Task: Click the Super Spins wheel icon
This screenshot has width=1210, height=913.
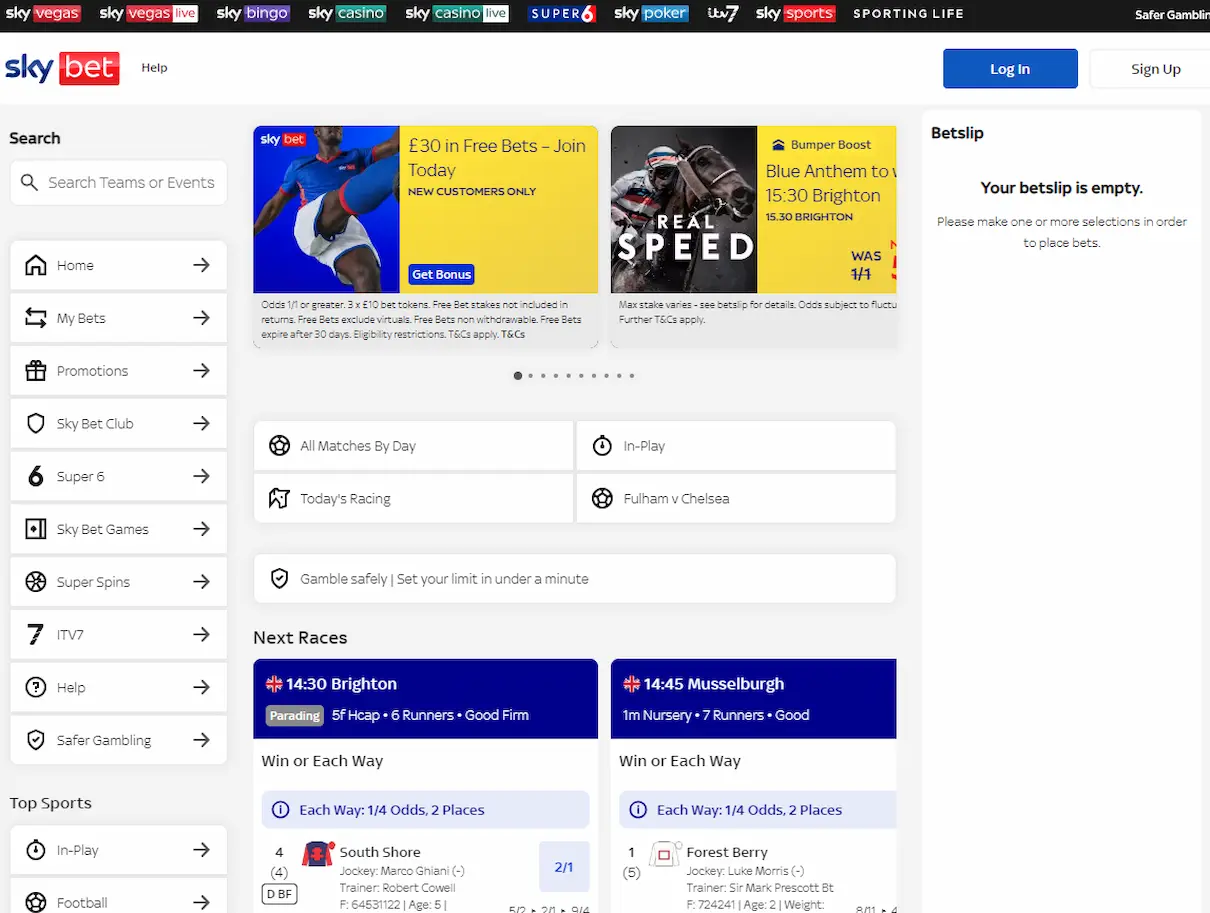Action: pos(36,582)
